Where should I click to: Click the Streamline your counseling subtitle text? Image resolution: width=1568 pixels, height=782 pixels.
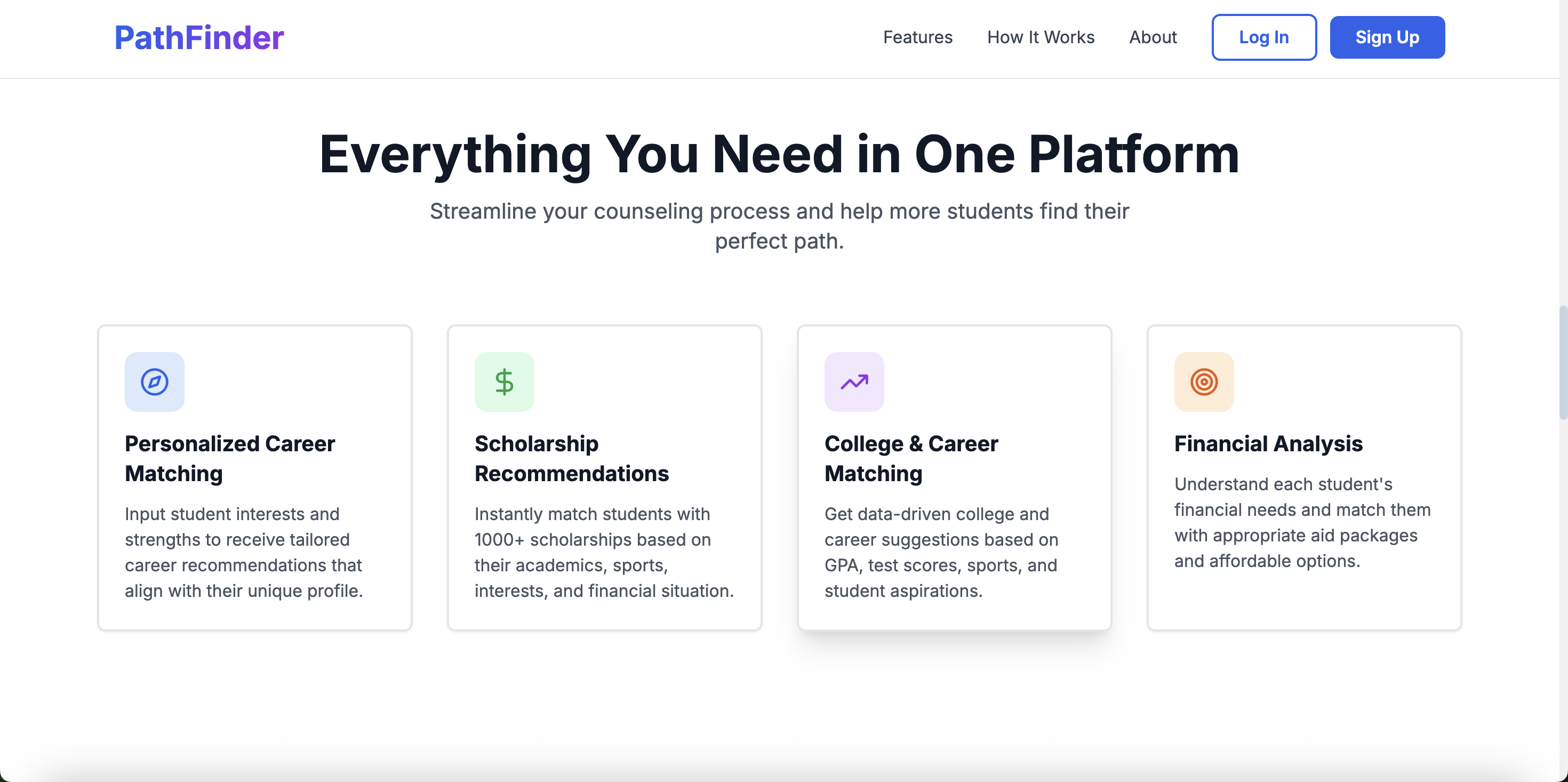tap(779, 225)
